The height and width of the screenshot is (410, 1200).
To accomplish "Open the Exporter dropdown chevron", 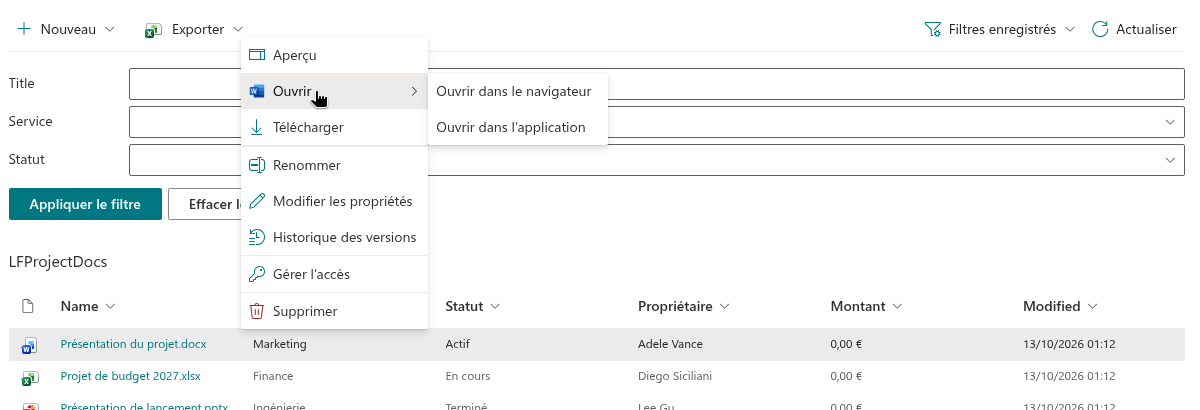I will (x=236, y=30).
